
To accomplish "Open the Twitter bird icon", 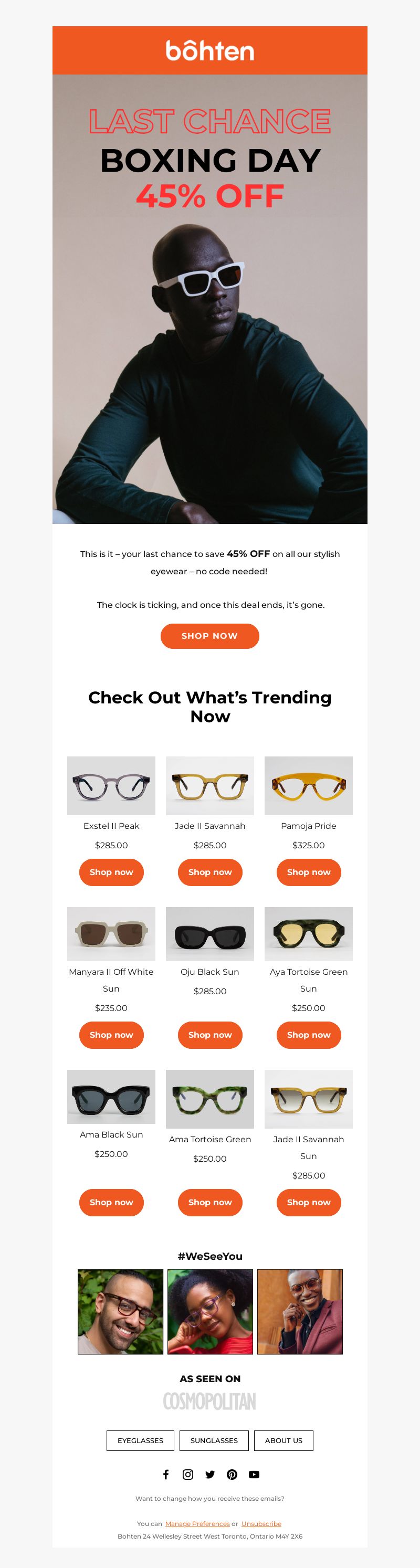I will tap(210, 1474).
